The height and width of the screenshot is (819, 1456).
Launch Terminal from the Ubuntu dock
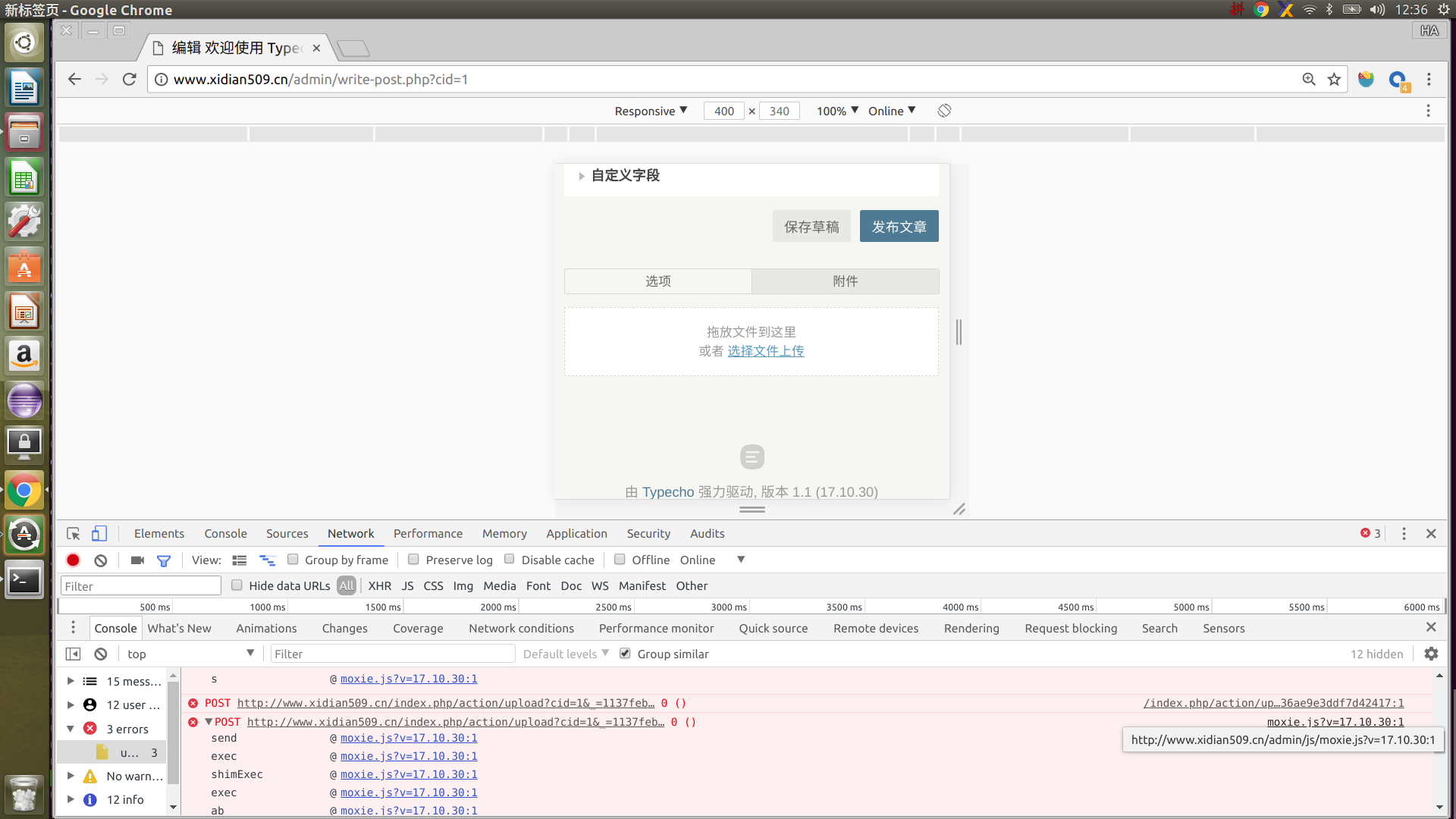tap(24, 580)
